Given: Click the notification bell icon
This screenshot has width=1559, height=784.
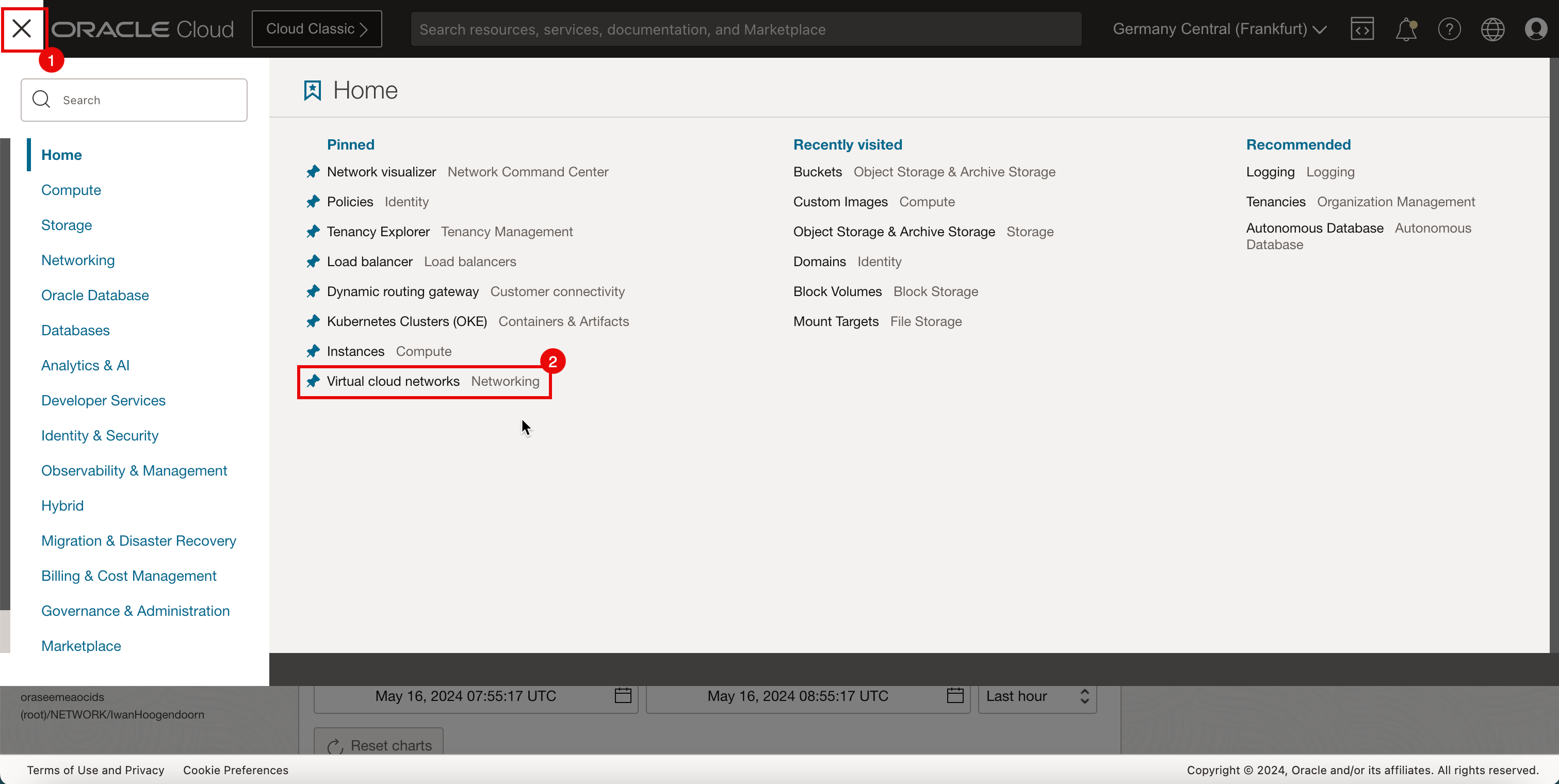Looking at the screenshot, I should [1407, 28].
